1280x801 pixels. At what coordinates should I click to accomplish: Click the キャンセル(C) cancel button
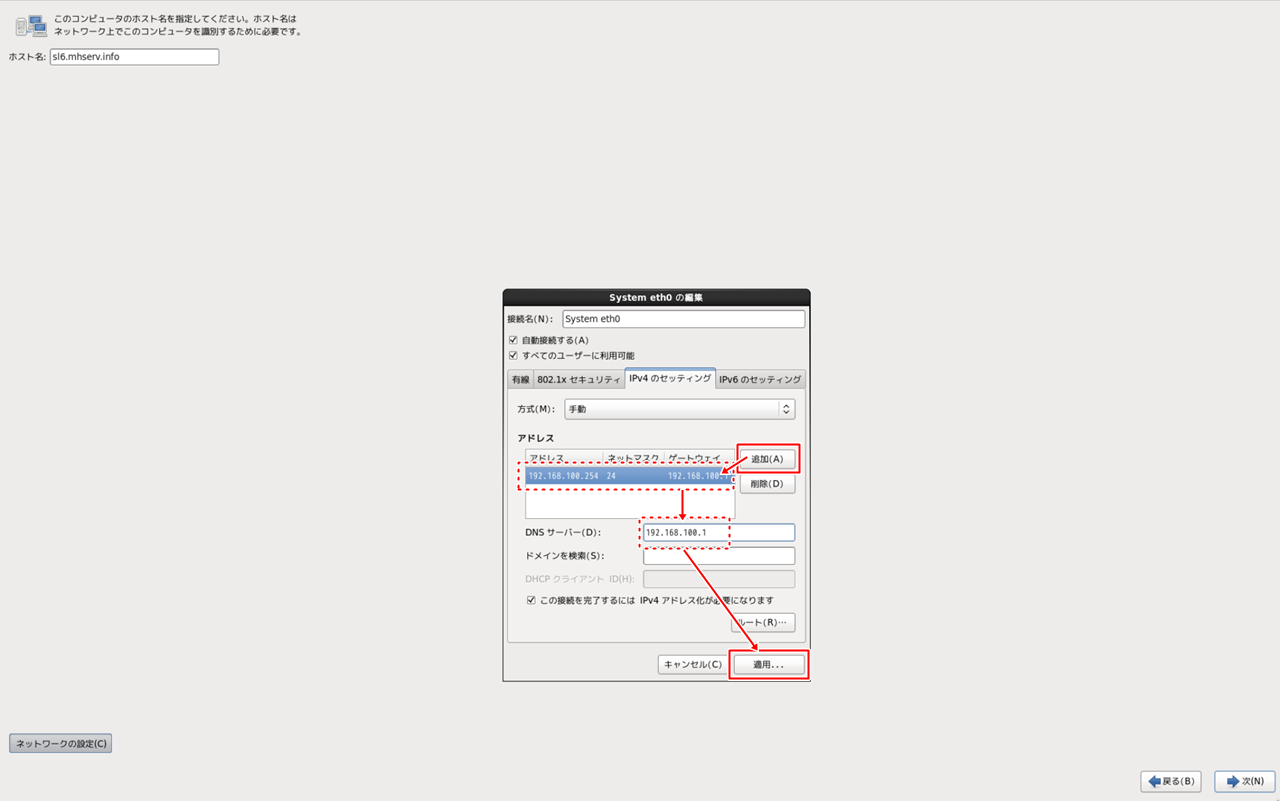[x=692, y=665]
